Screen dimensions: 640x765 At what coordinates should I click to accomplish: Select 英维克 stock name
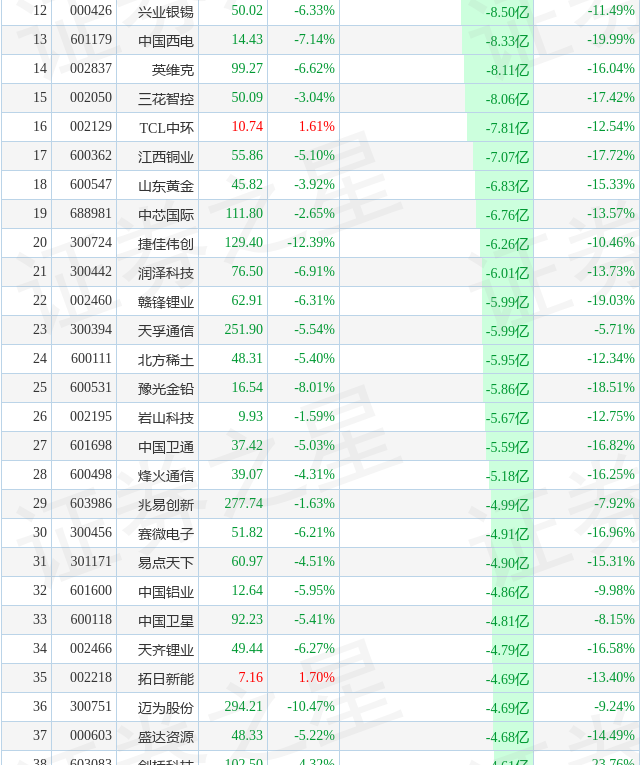pyautogui.click(x=173, y=69)
